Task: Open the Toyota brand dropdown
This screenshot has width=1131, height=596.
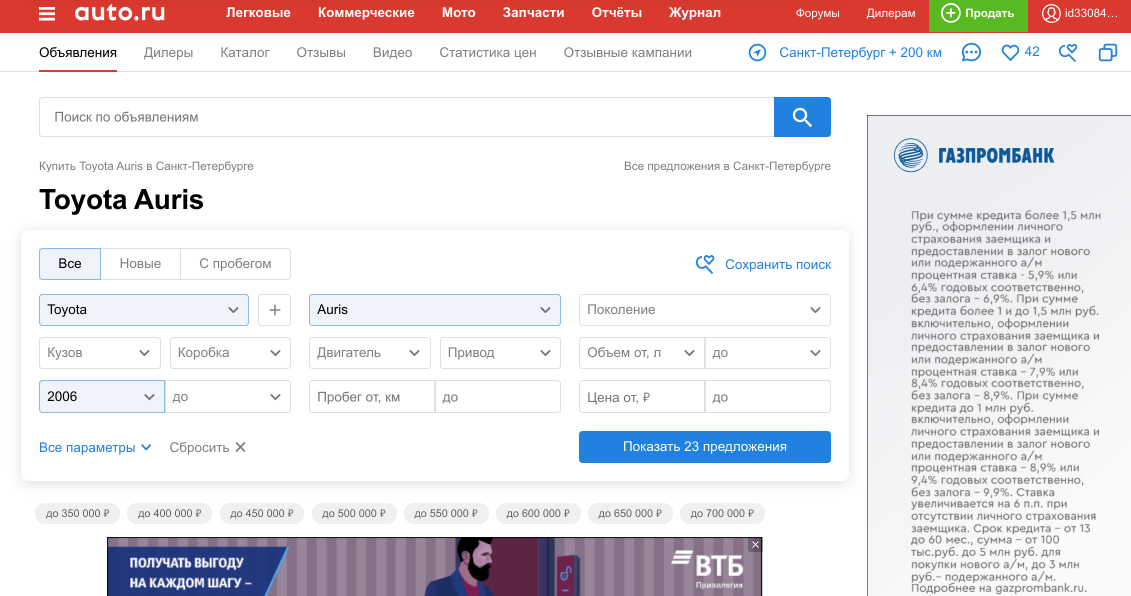Action: (144, 310)
